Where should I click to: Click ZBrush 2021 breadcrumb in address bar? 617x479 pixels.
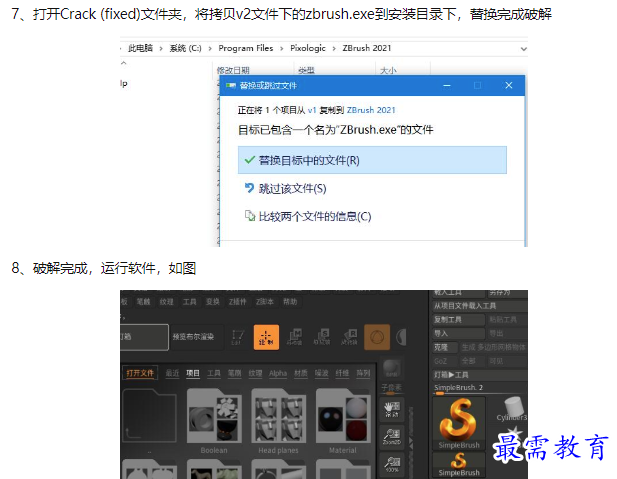(367, 48)
